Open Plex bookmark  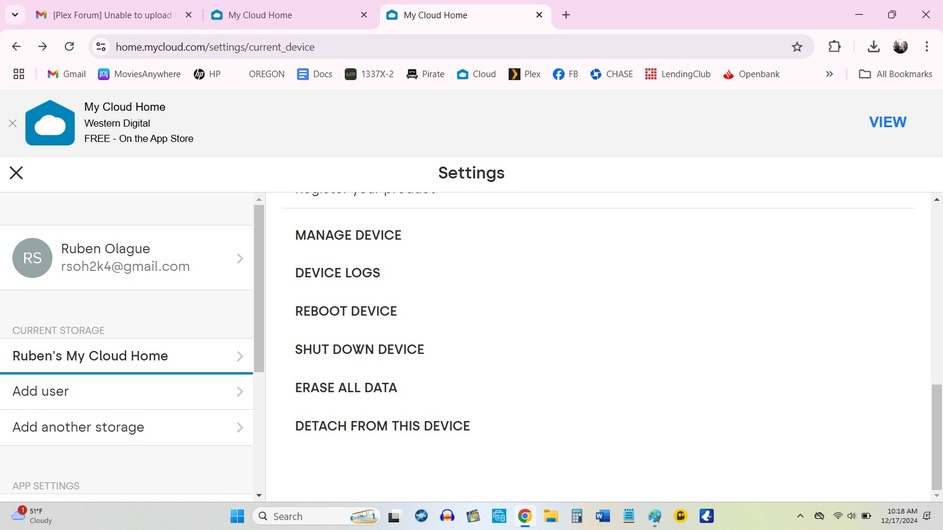pyautogui.click(x=524, y=74)
